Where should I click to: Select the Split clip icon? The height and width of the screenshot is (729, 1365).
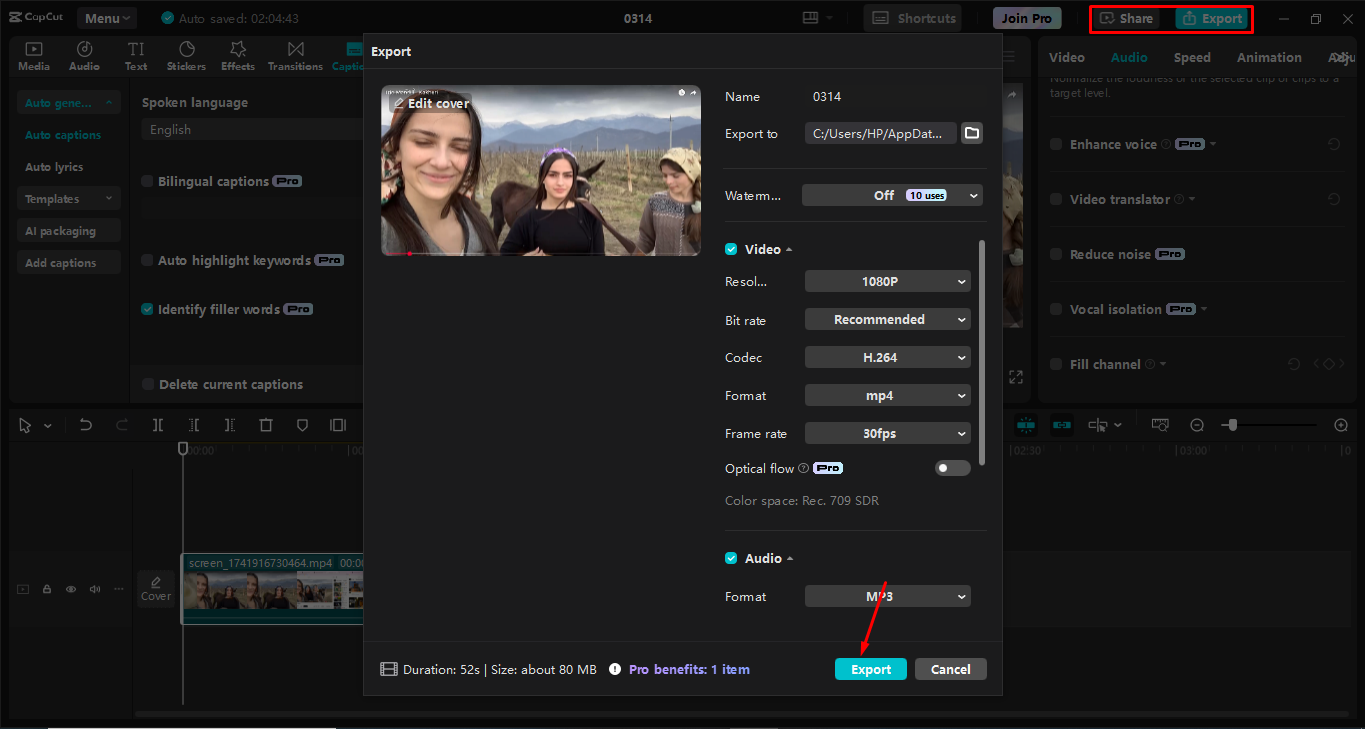click(x=157, y=424)
